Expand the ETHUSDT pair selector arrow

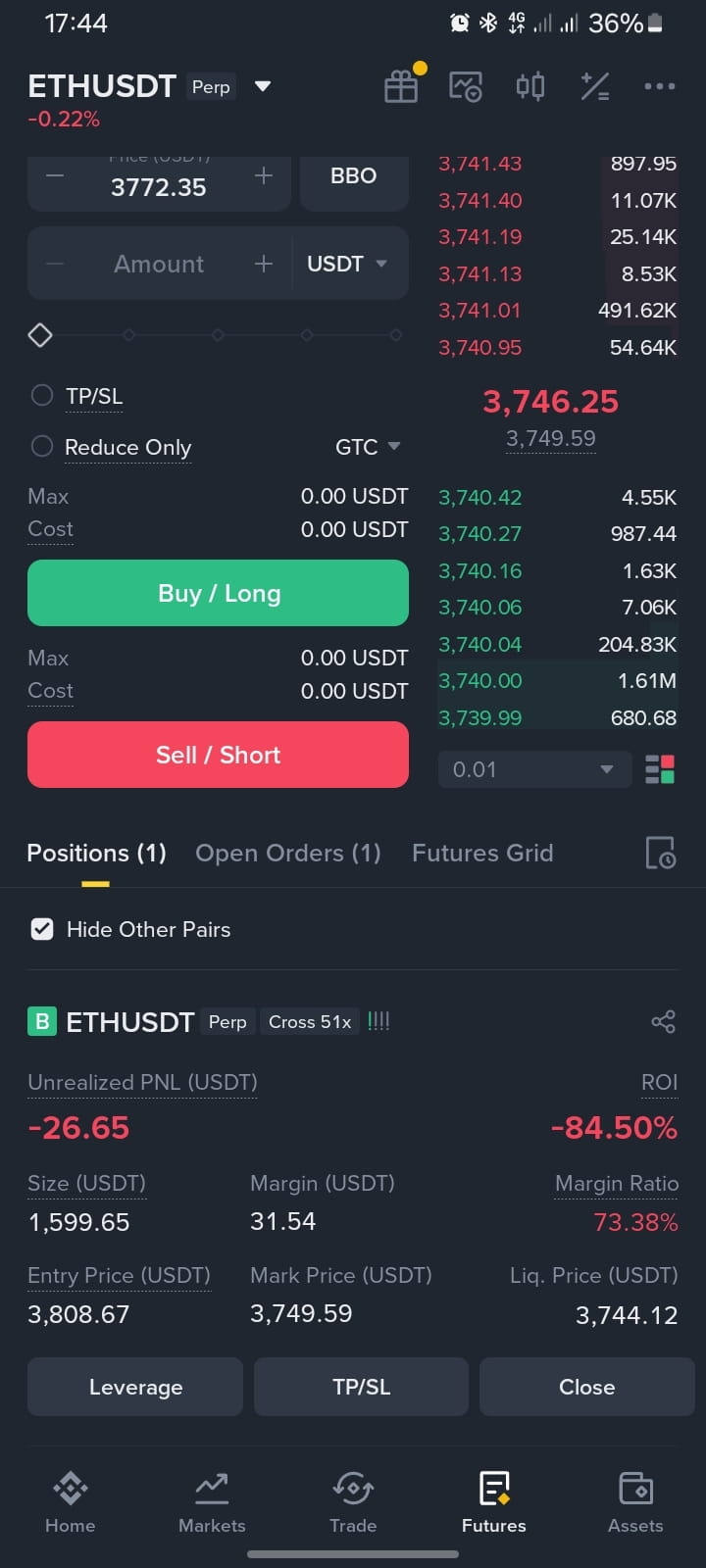pos(263,86)
